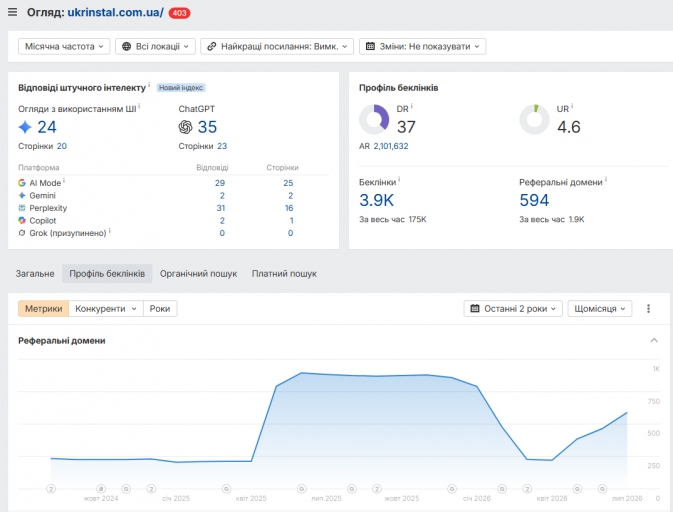This screenshot has width=673, height=512.
Task: Open the Зміни: Не показувати dropdown
Action: click(x=422, y=46)
